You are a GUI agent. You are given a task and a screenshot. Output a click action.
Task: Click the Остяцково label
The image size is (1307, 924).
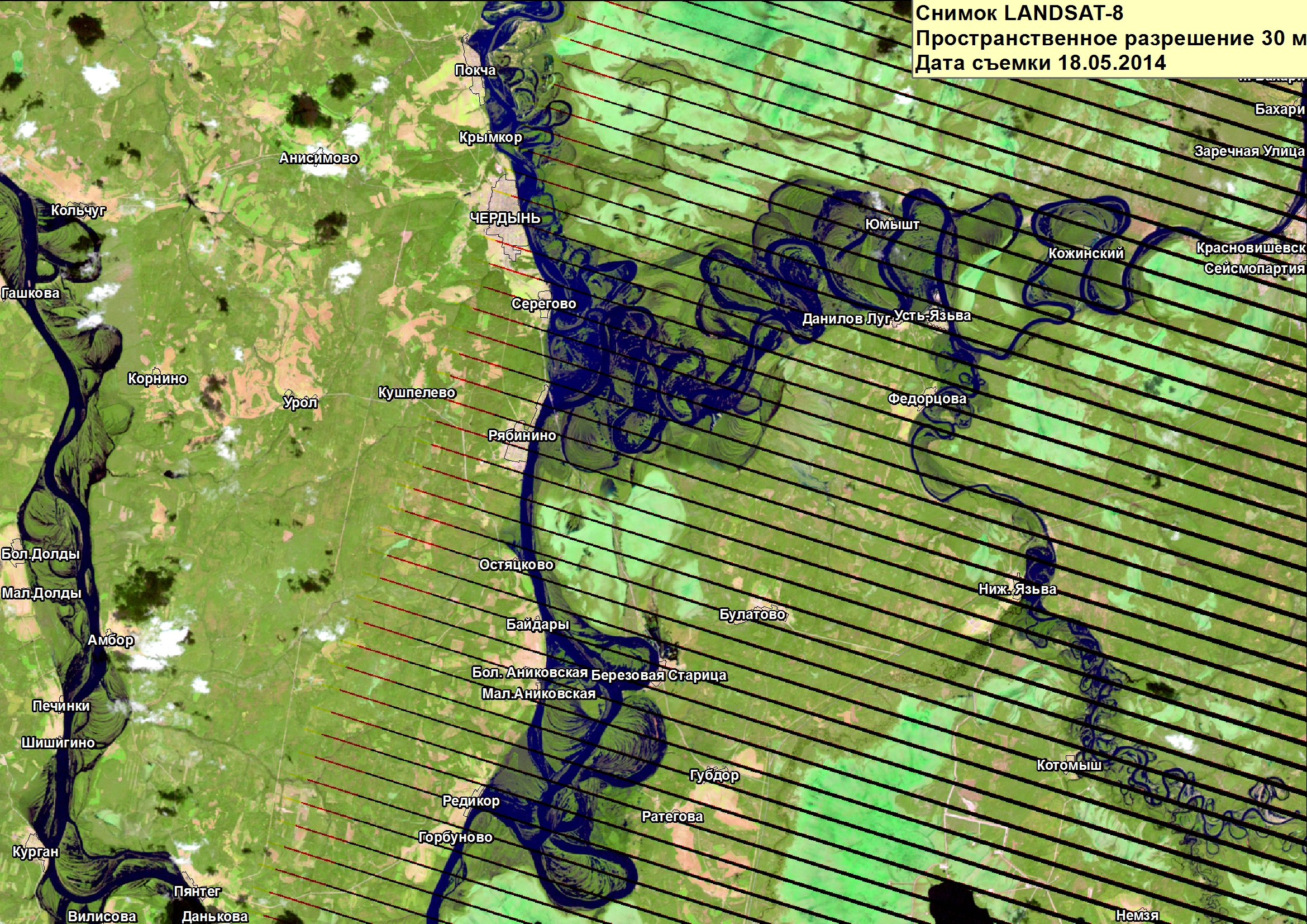click(x=516, y=565)
